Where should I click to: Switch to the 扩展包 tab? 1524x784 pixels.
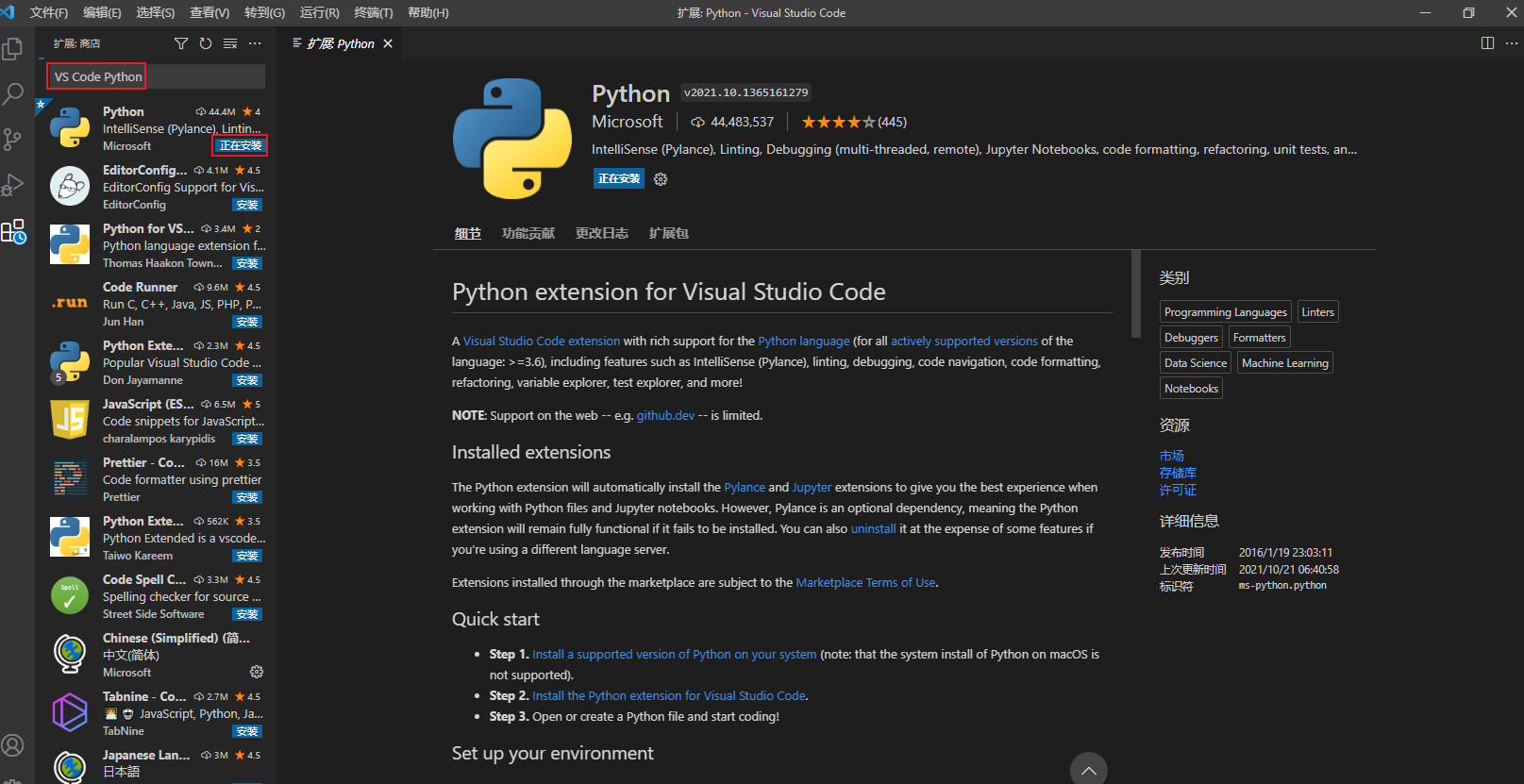[x=669, y=233]
